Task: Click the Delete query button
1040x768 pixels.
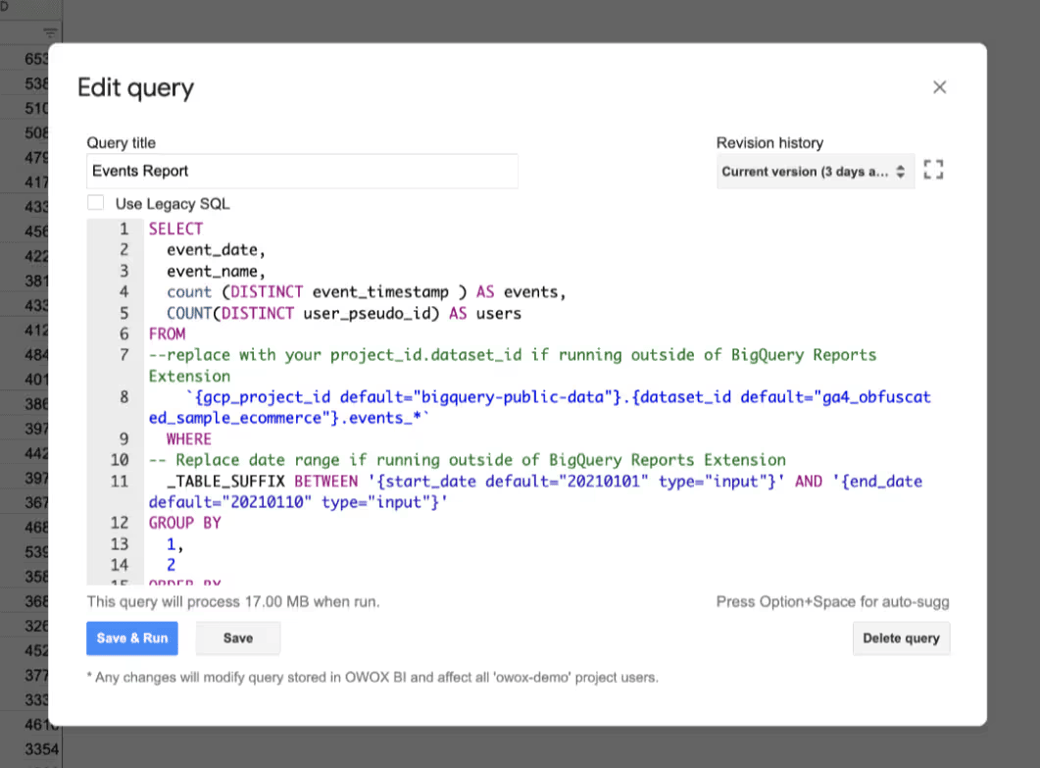Action: [x=901, y=638]
